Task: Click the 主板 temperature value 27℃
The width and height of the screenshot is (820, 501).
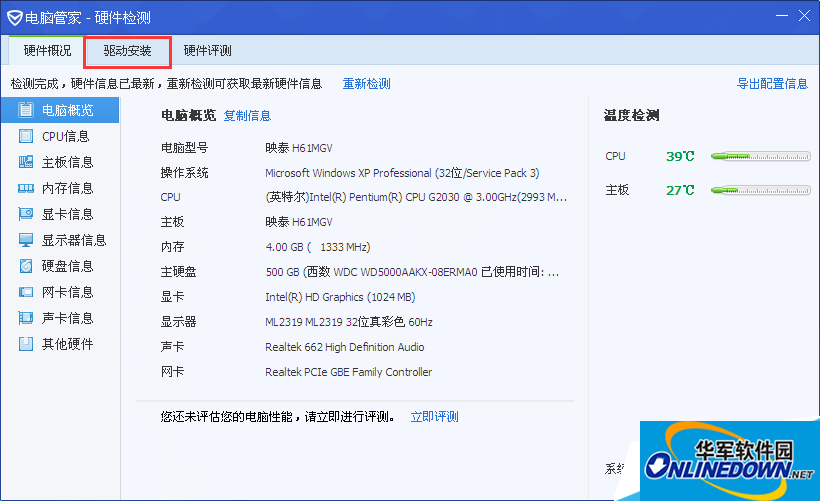Action: [x=680, y=190]
